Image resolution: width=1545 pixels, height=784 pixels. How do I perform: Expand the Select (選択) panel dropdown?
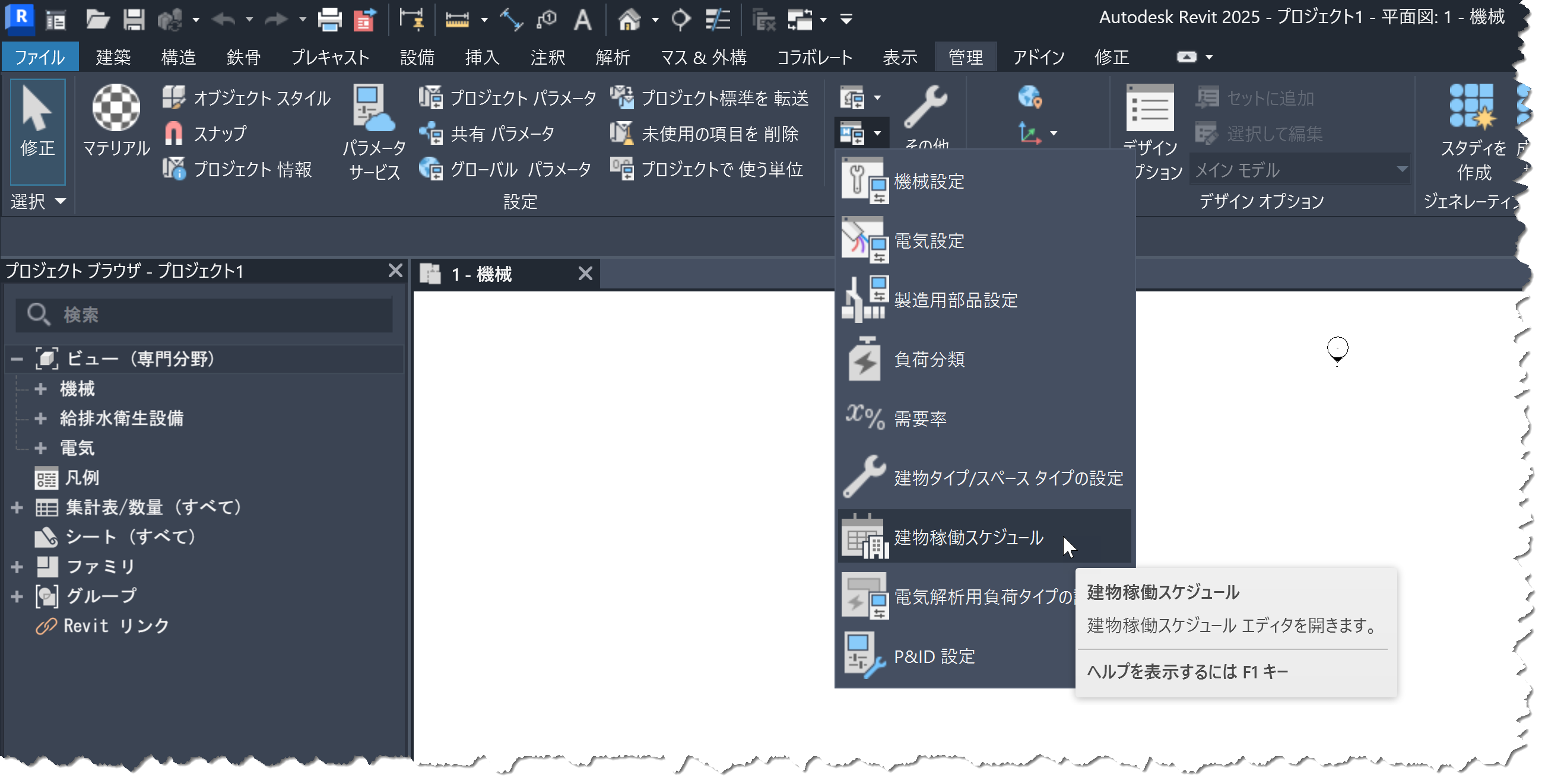[x=37, y=202]
